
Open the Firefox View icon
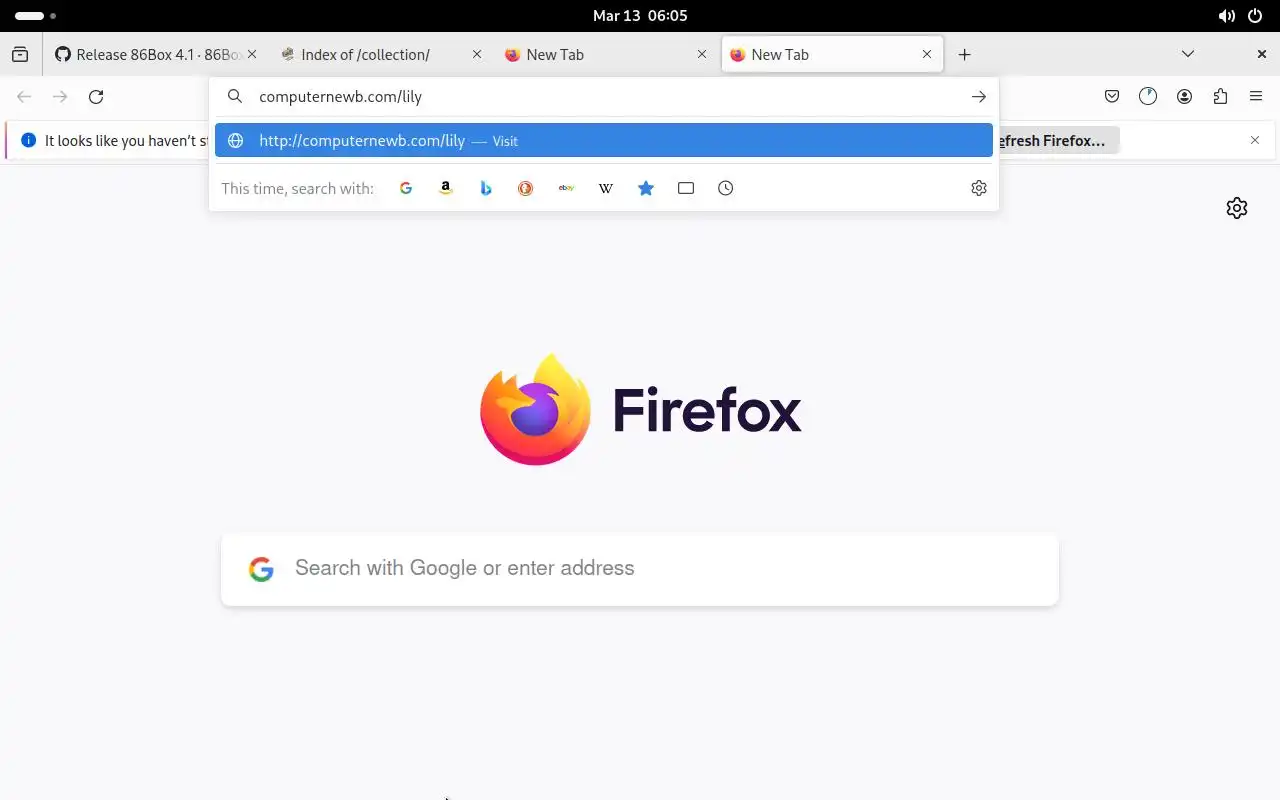pyautogui.click(x=20, y=55)
